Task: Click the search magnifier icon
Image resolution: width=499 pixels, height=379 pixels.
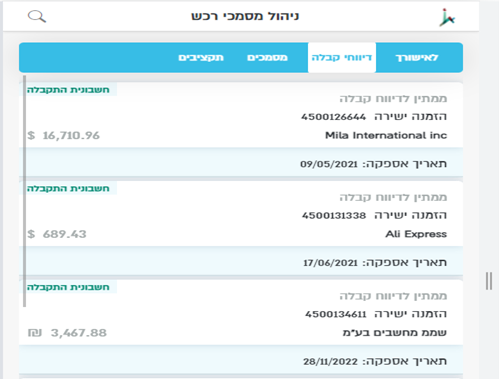Action: pyautogui.click(x=37, y=16)
